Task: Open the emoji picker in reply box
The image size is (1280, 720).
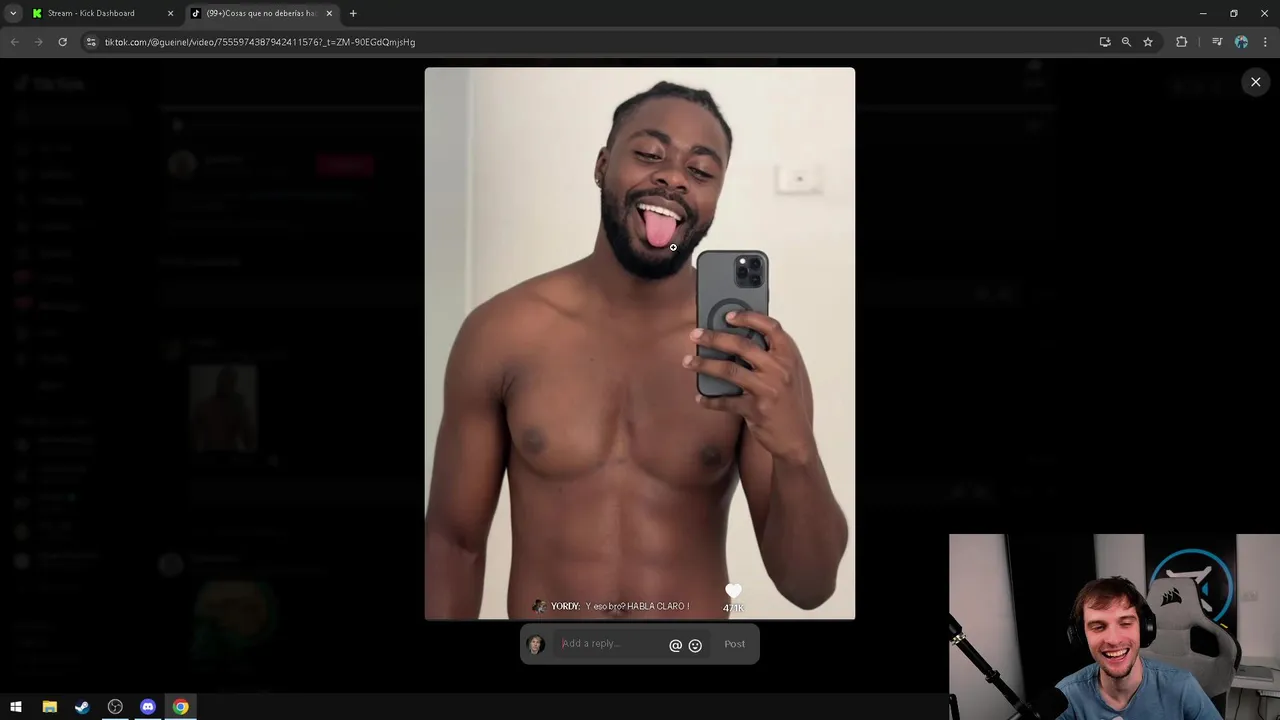Action: coord(695,645)
